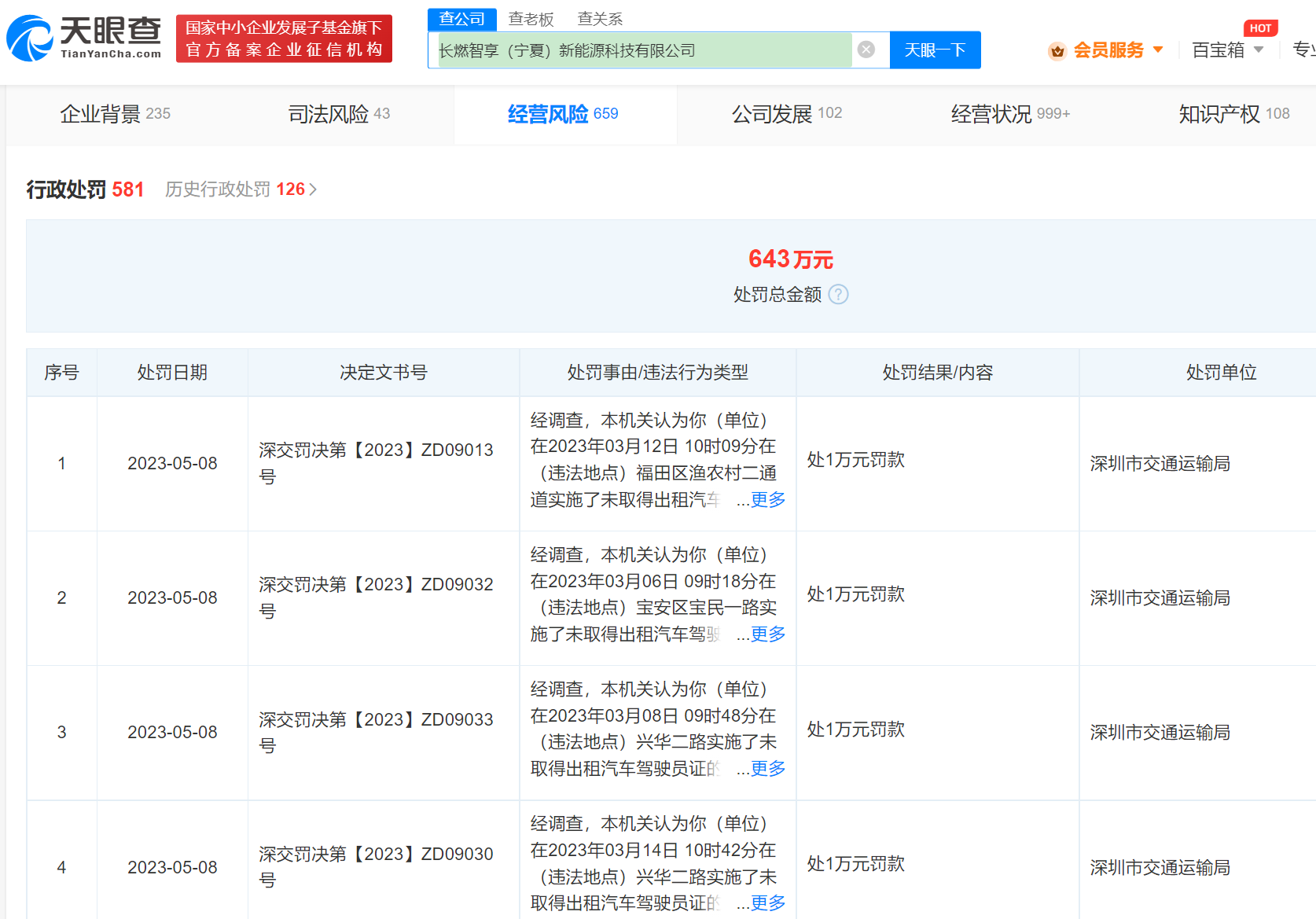Click the 处罚结果/内容 column header
The width and height of the screenshot is (1316, 919).
937,373
